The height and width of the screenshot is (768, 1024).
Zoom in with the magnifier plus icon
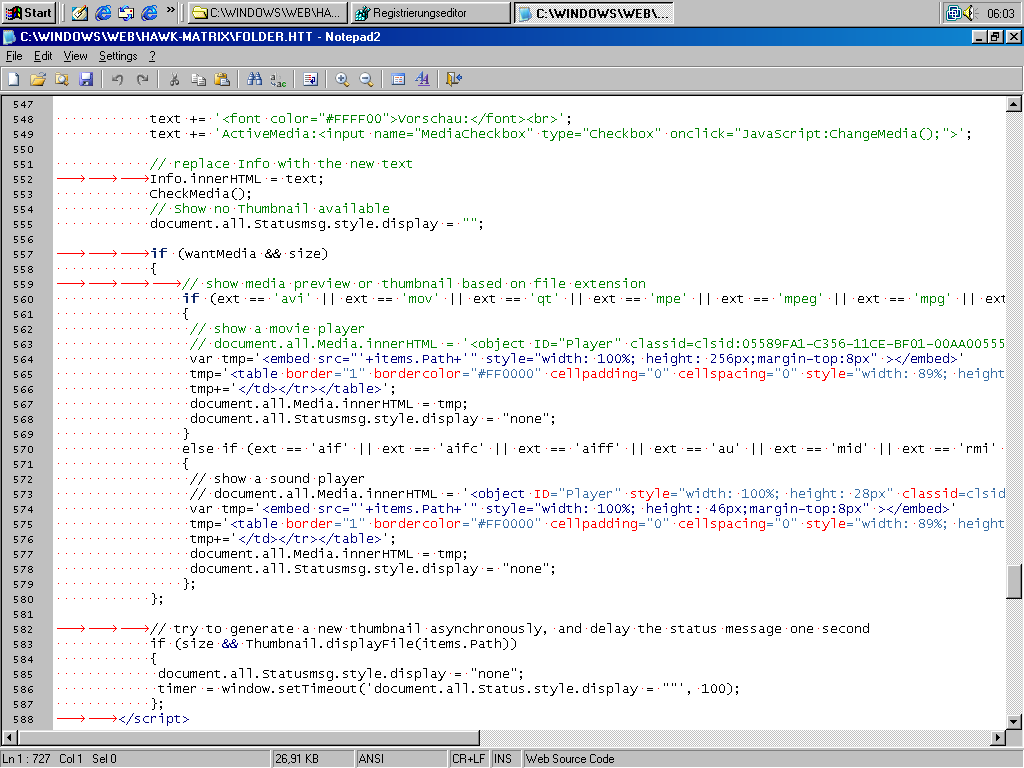click(342, 80)
